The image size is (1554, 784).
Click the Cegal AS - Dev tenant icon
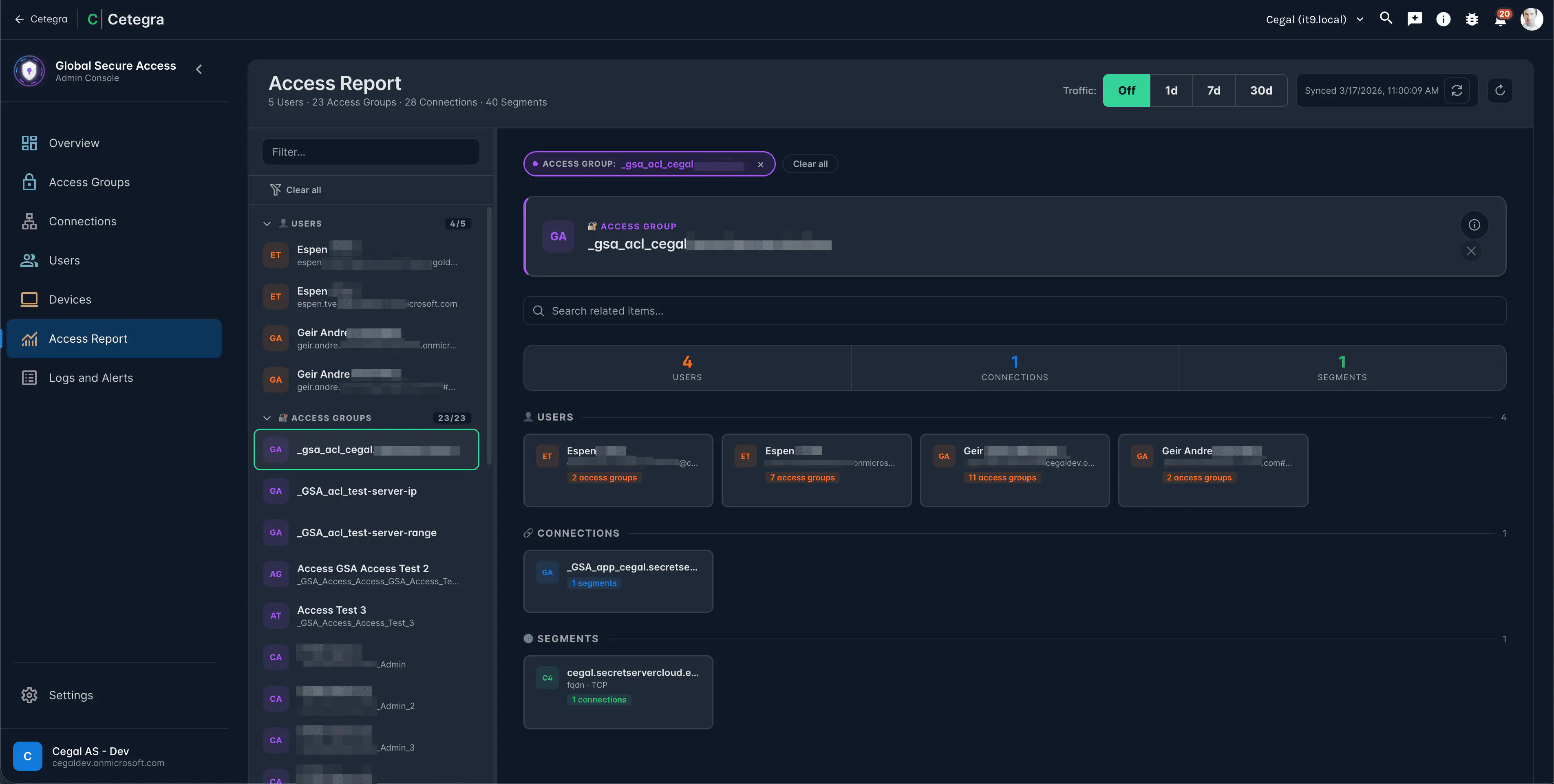tap(28, 756)
